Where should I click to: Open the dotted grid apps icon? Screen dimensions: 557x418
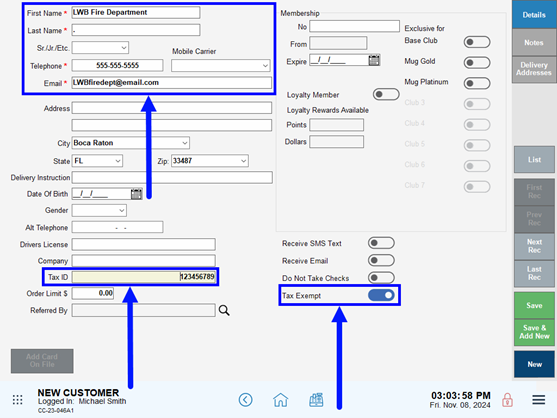[x=17, y=400]
